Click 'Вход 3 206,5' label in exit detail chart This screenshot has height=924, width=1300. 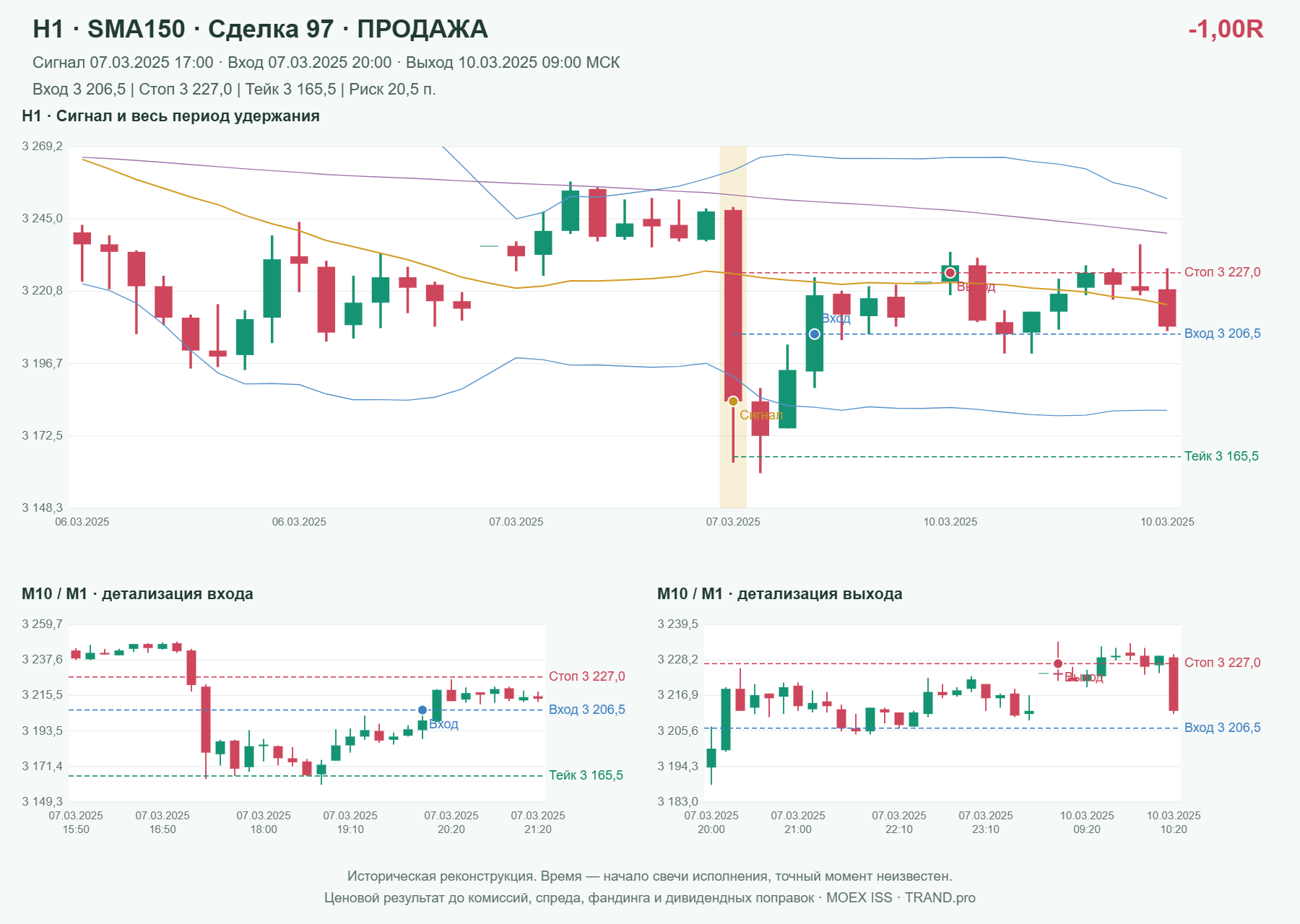pos(1222,728)
